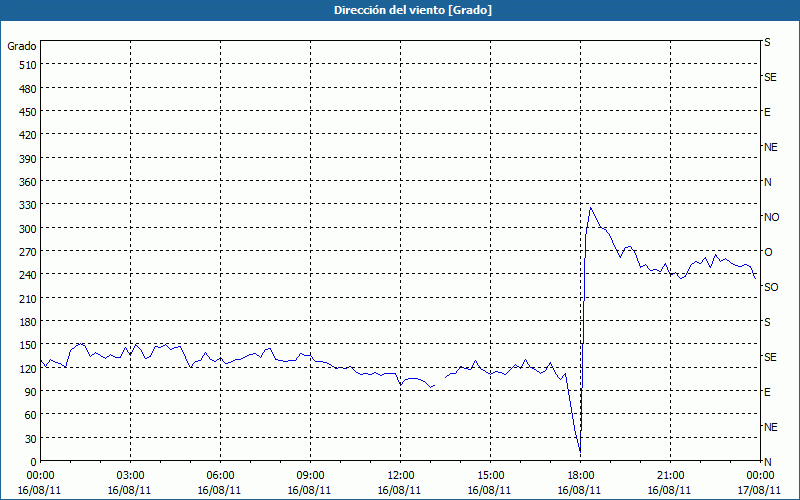800x500 pixels.
Task: Pick the 420 value on the y-axis
Action: 29,135
